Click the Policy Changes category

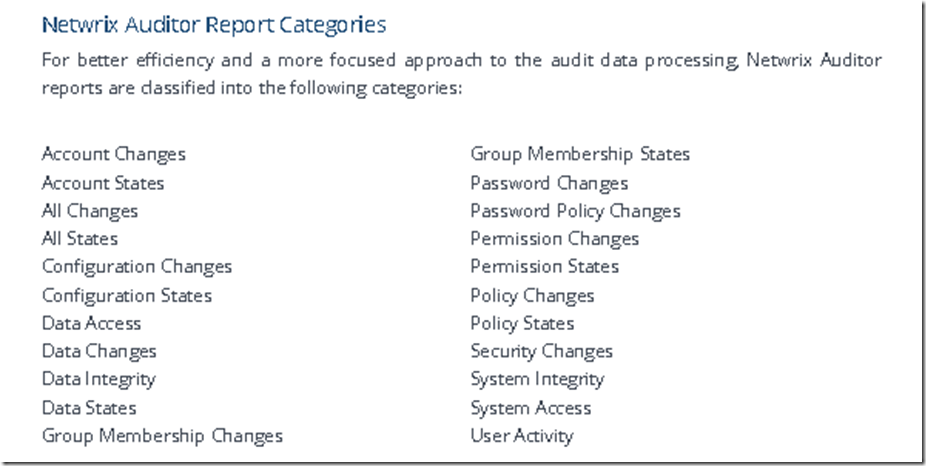(x=533, y=295)
